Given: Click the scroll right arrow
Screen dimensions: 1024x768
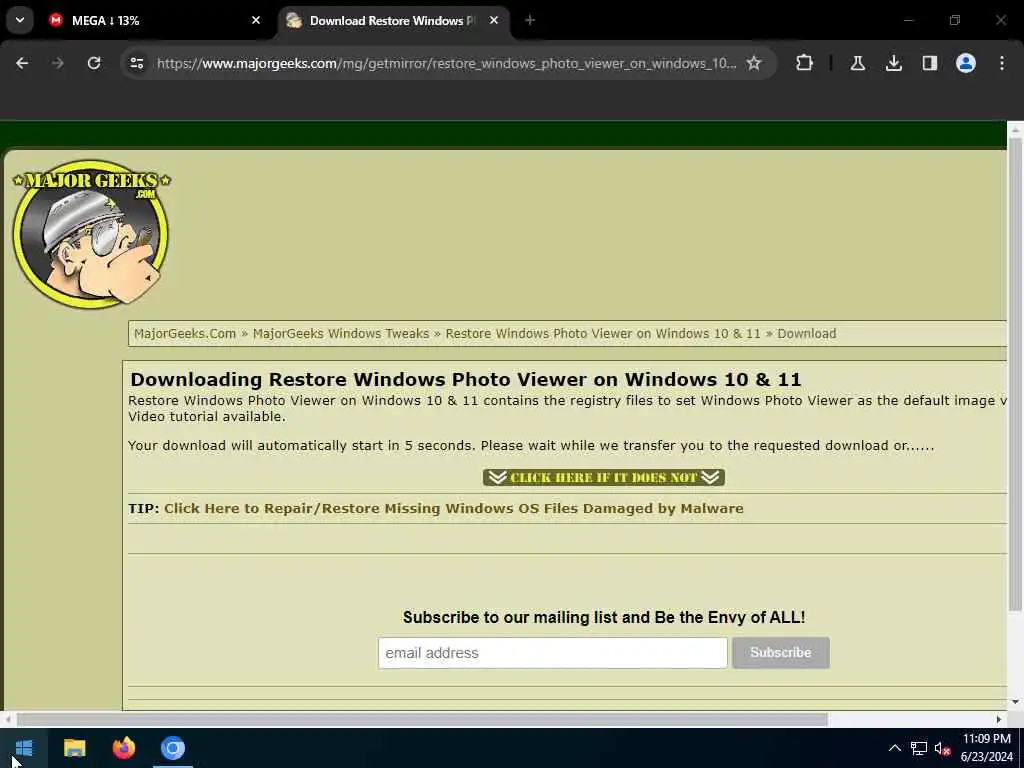Looking at the screenshot, I should 999,720.
